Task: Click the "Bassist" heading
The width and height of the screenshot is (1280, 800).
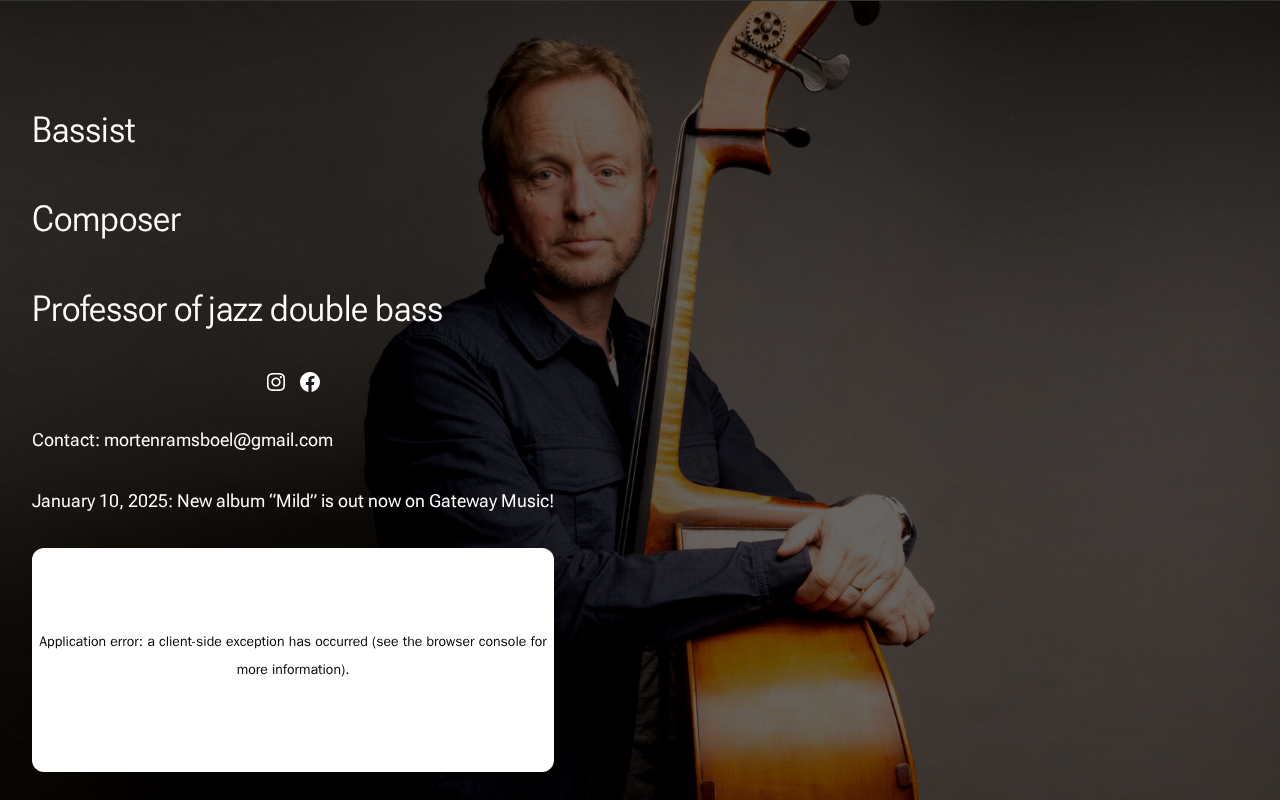Action: point(84,130)
